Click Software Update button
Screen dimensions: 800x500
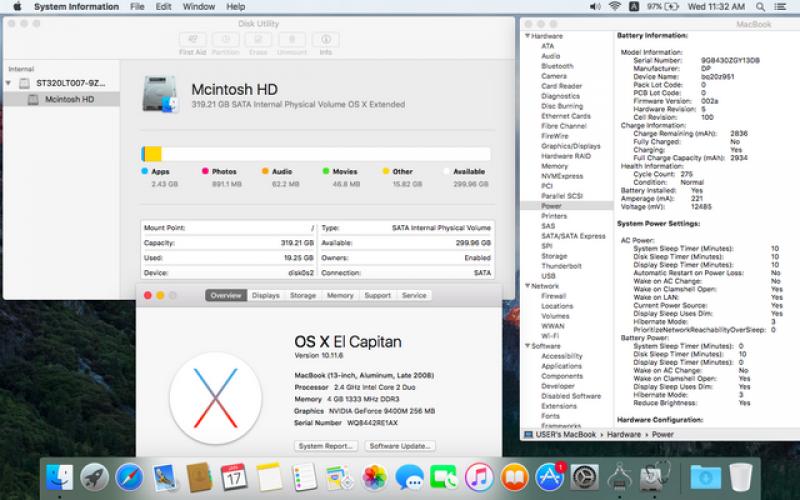(x=400, y=446)
